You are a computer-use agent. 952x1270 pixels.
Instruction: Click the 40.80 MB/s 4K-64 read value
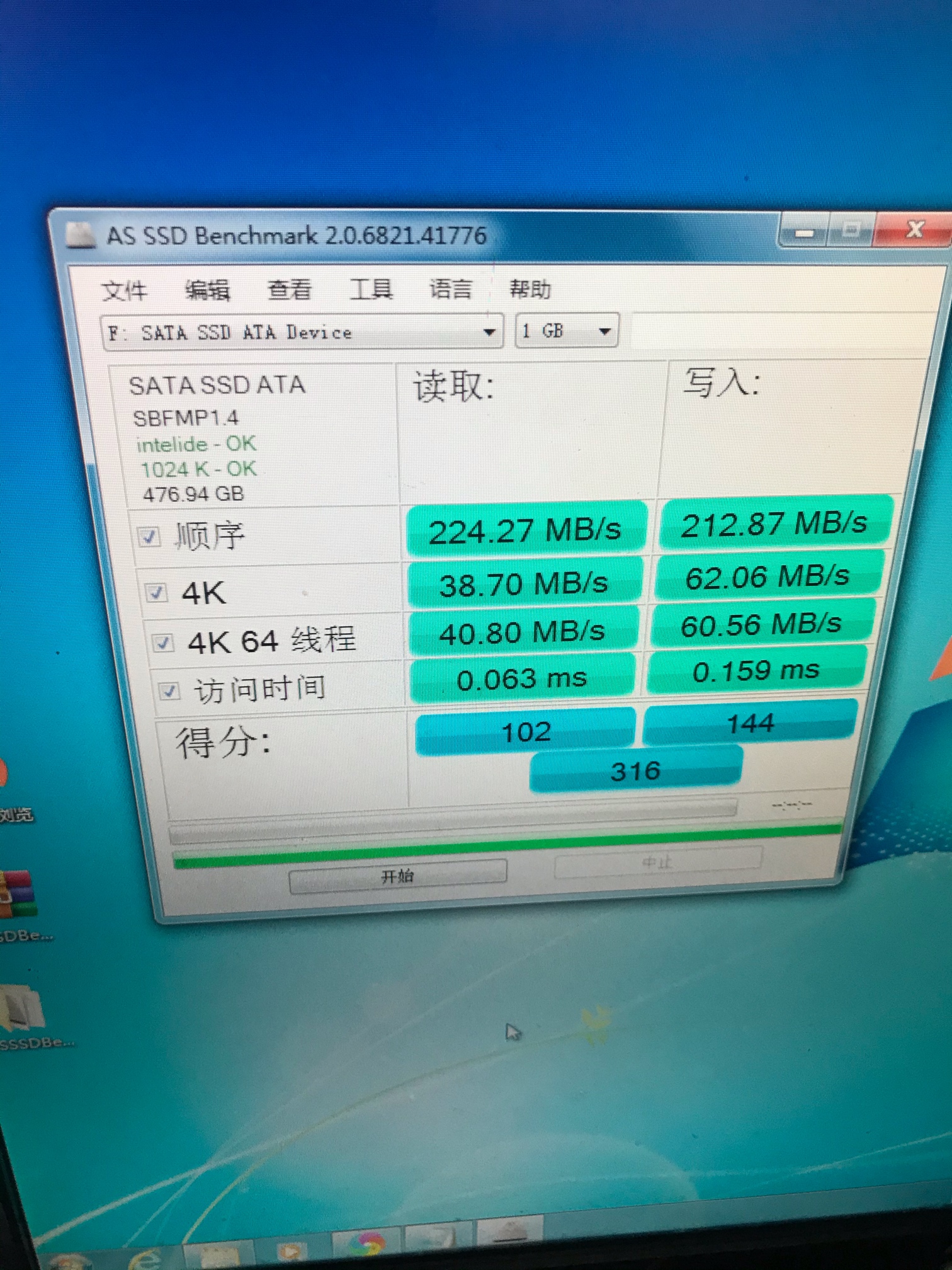[x=523, y=632]
